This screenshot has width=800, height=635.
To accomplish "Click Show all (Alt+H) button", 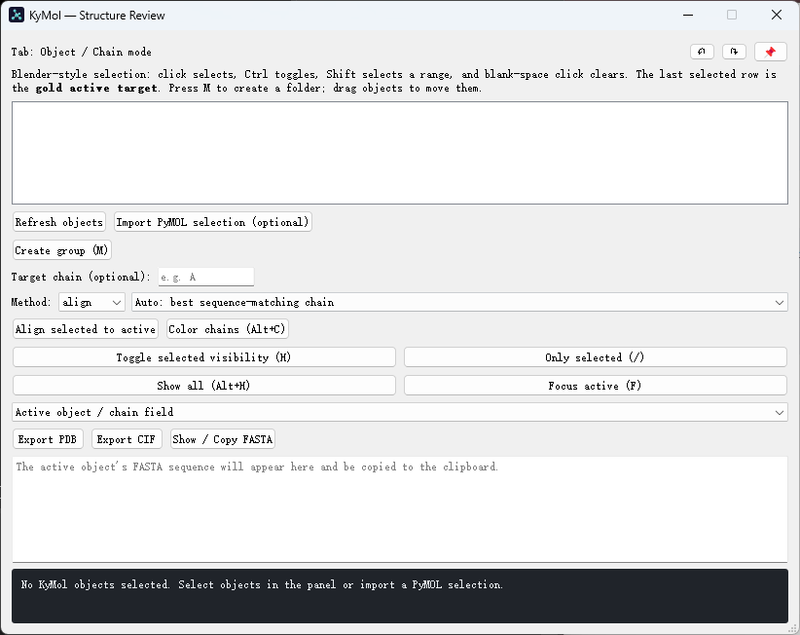I will 204,386.
